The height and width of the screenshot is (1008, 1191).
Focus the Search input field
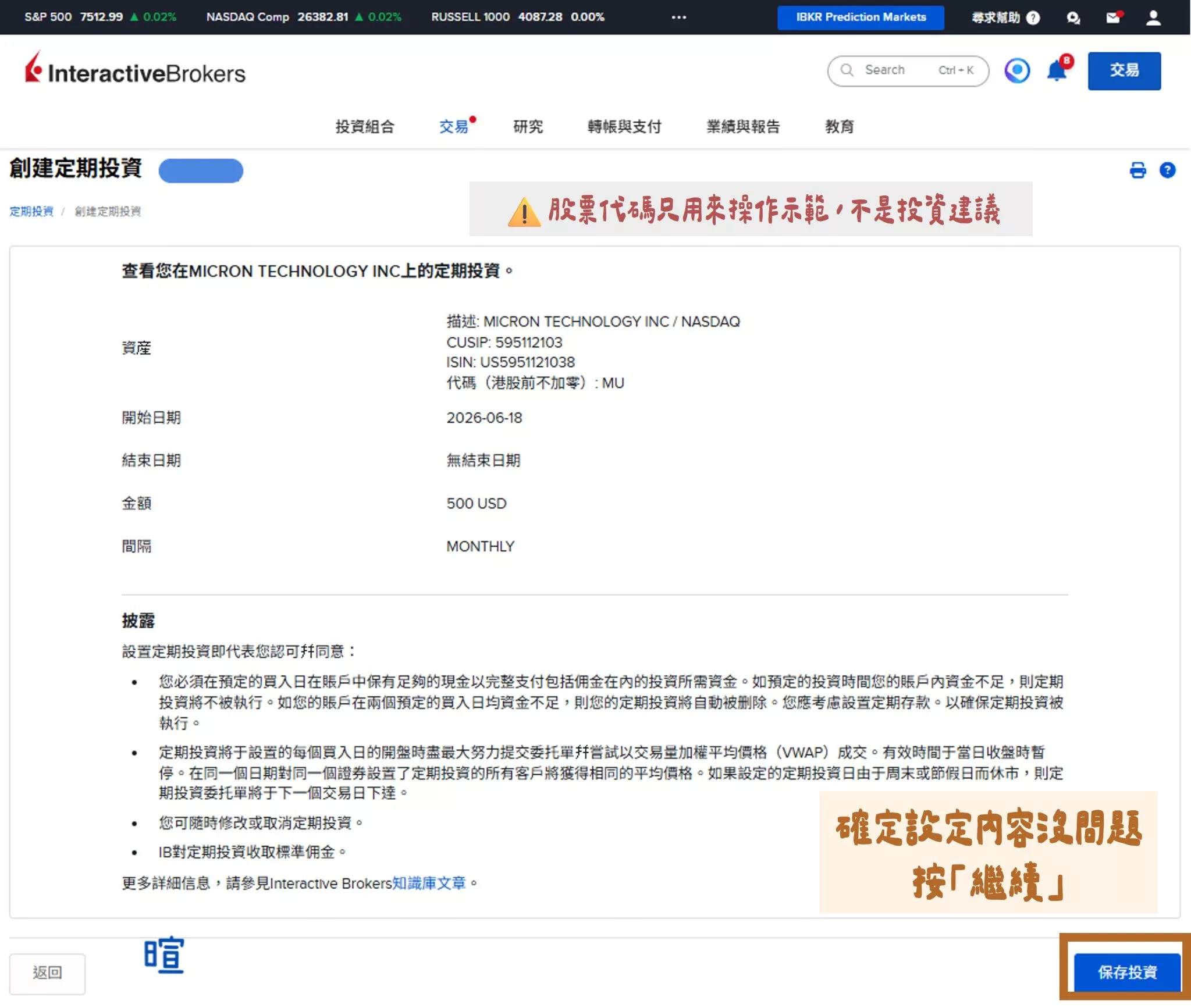(908, 70)
